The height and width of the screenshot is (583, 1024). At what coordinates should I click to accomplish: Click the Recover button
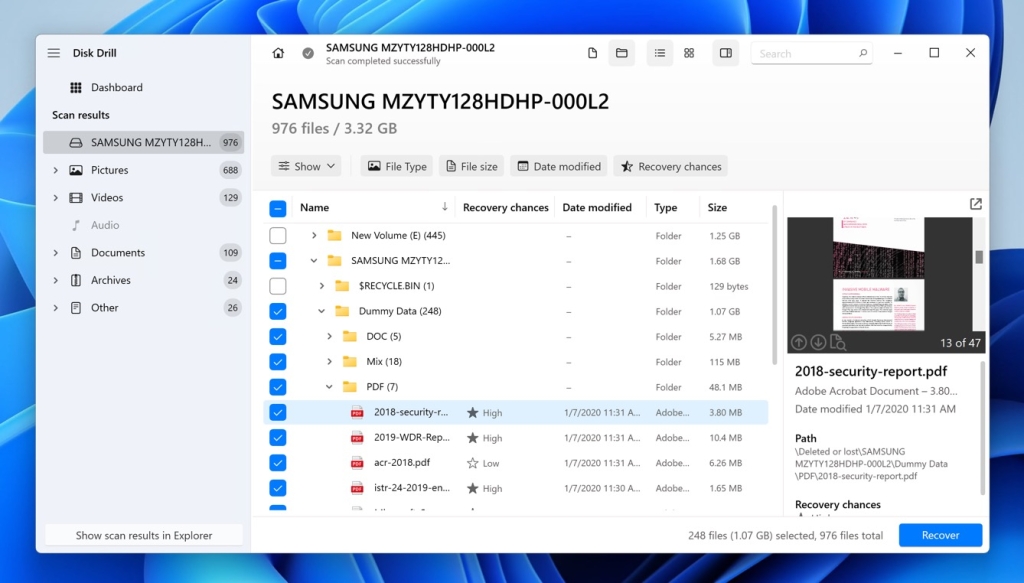939,535
